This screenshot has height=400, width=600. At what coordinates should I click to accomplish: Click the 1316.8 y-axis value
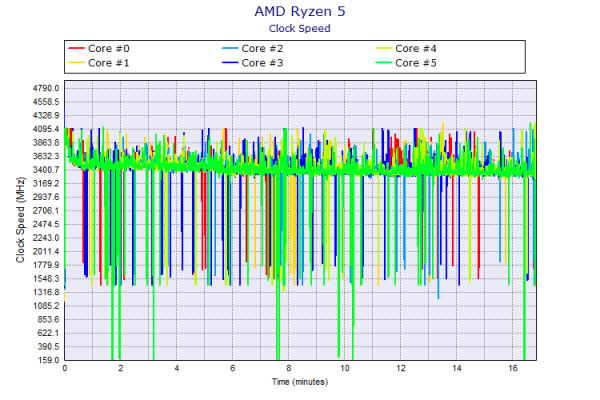[x=46, y=292]
